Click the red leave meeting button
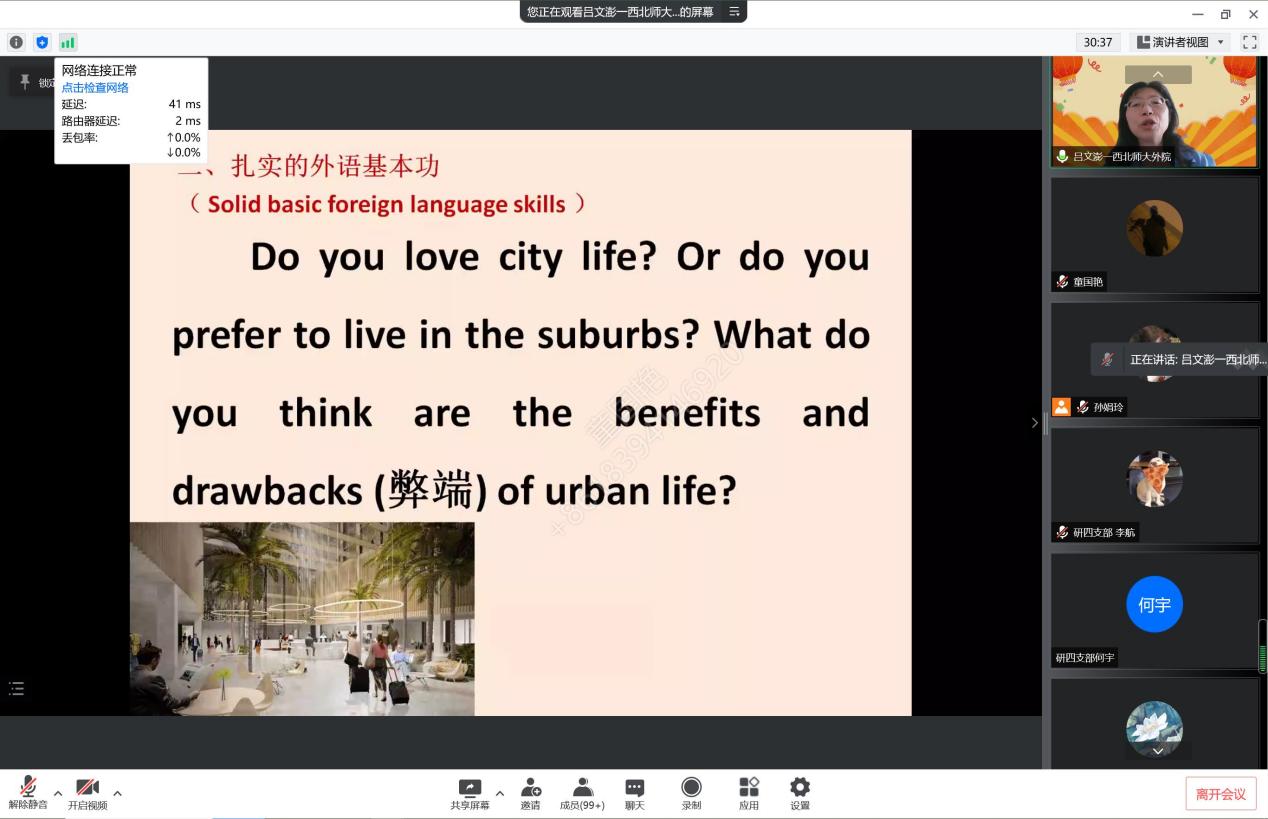Screen dimensions: 1268x819 1220,794
